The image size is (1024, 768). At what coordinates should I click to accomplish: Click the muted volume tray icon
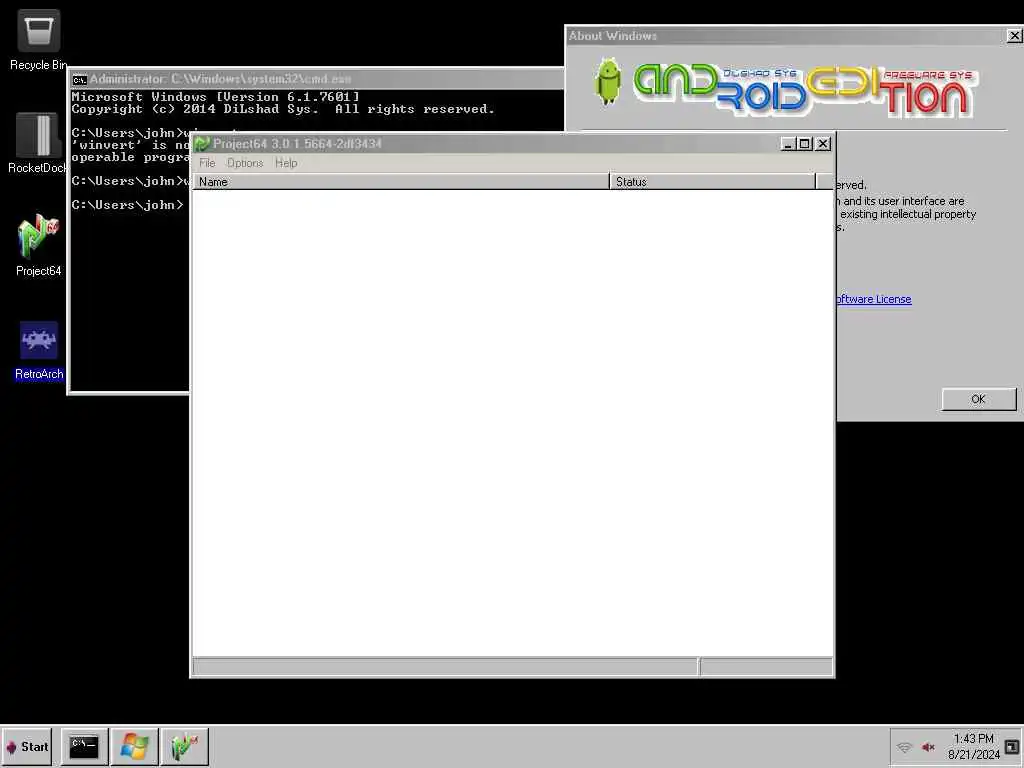(928, 747)
